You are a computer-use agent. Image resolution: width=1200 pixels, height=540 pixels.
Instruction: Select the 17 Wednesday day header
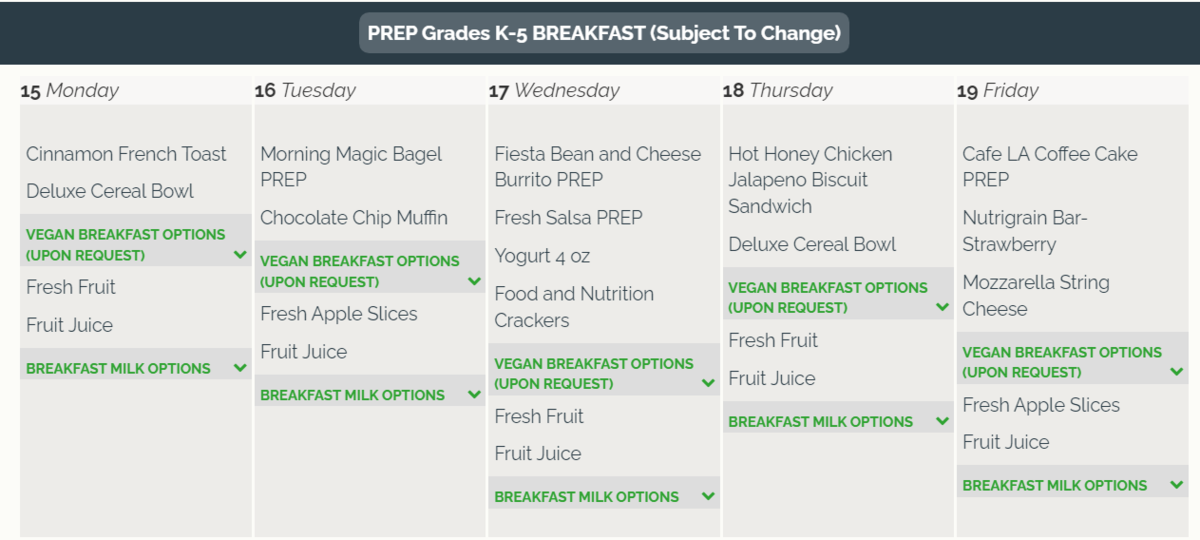pyautogui.click(x=555, y=90)
